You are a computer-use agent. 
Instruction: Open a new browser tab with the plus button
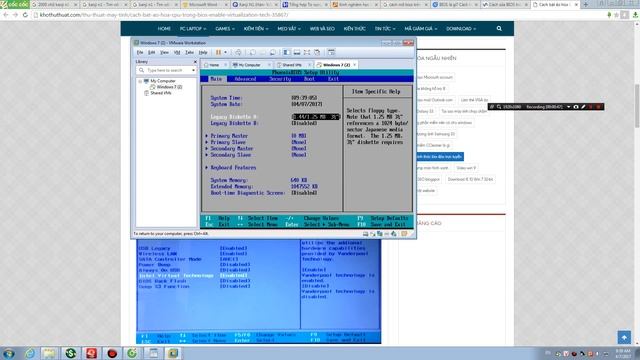point(586,4)
